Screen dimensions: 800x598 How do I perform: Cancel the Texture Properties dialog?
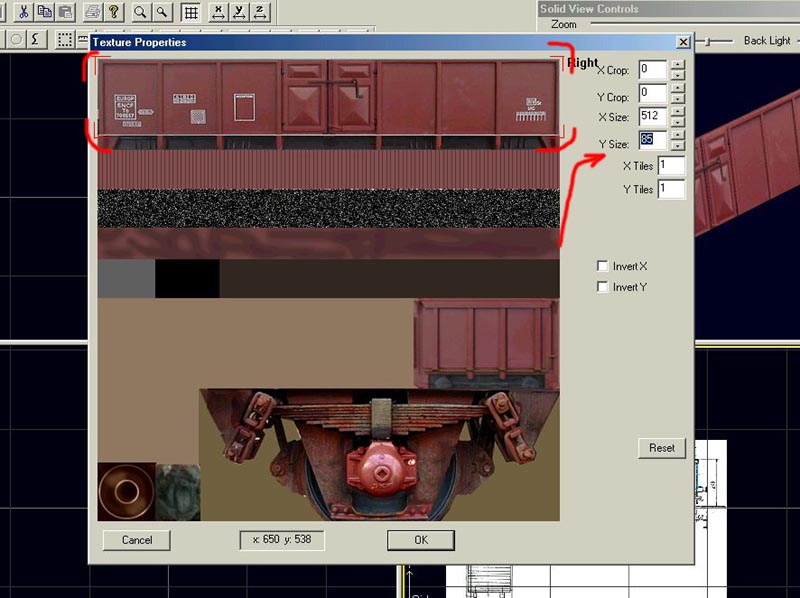(136, 540)
